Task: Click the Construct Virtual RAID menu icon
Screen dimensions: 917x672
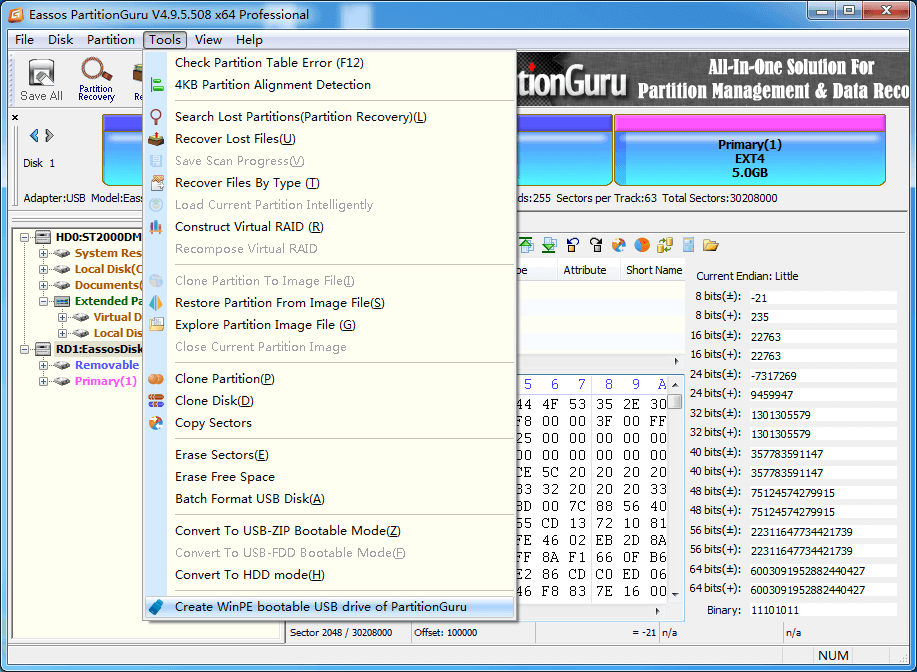Action: pos(156,227)
